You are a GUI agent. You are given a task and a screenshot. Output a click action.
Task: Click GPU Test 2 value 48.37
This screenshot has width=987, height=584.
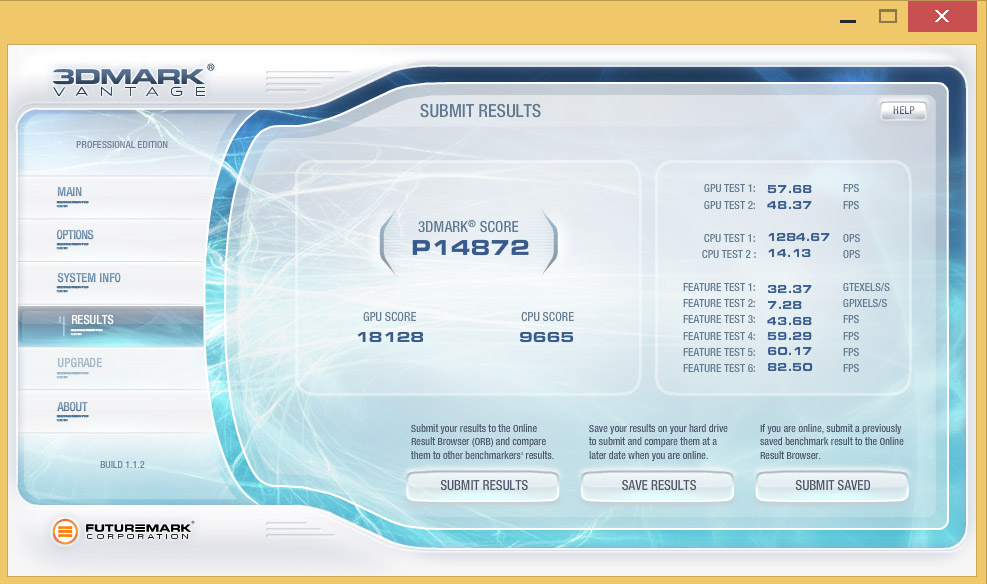789,205
